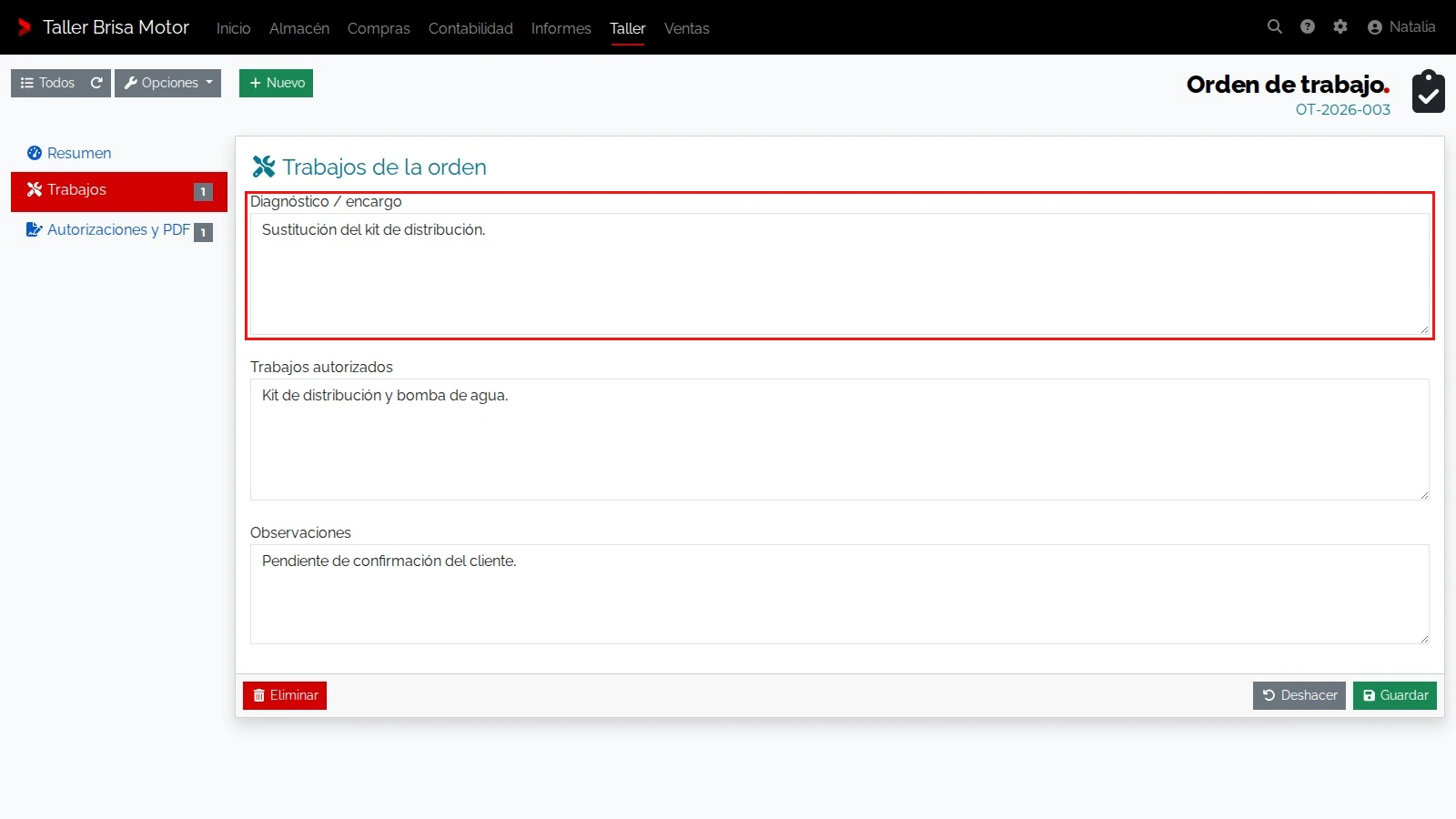The image size is (1456, 819).
Task: Select the Trabajos sidebar tab
Action: [119, 191]
